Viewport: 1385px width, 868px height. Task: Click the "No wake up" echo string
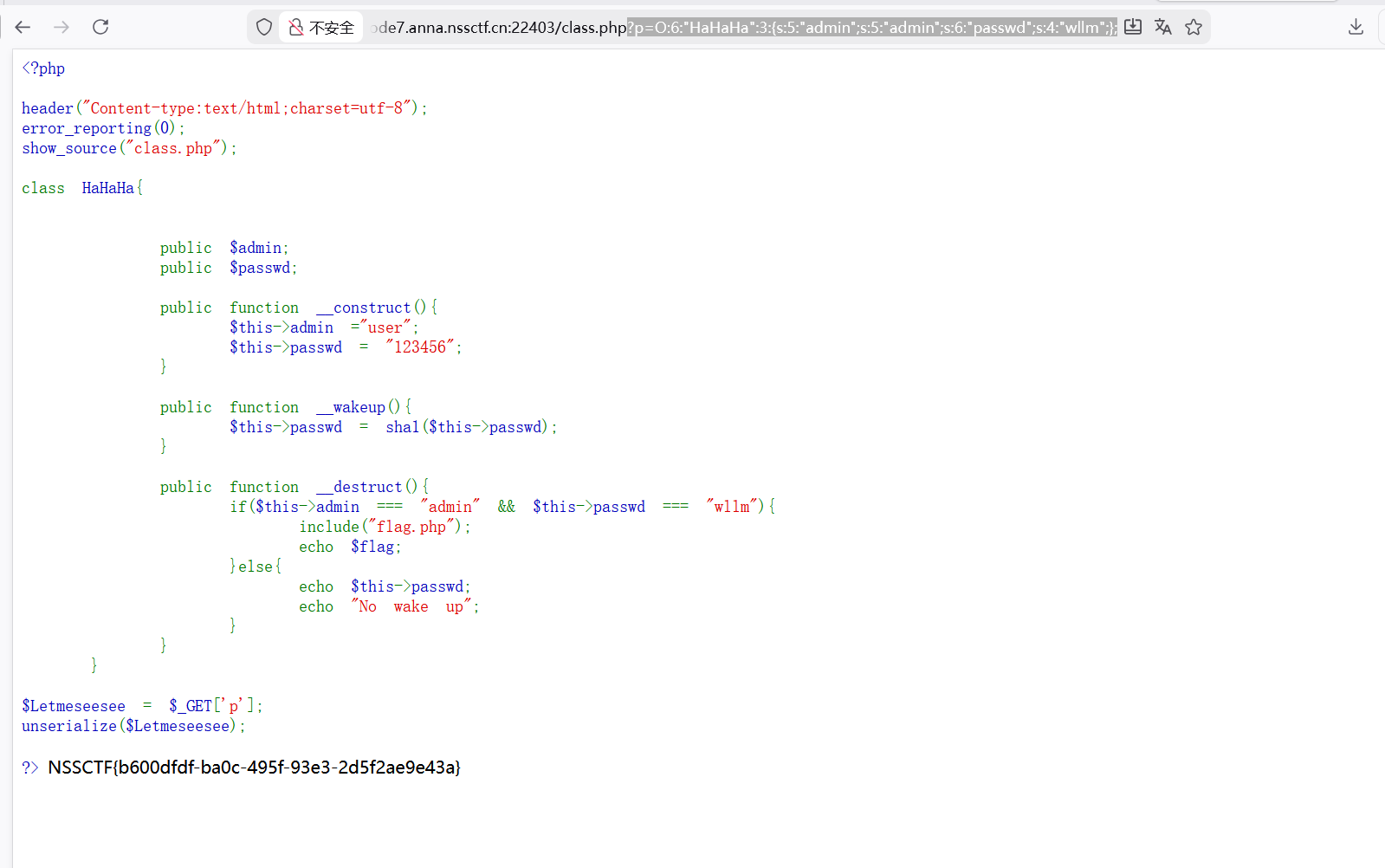(411, 606)
